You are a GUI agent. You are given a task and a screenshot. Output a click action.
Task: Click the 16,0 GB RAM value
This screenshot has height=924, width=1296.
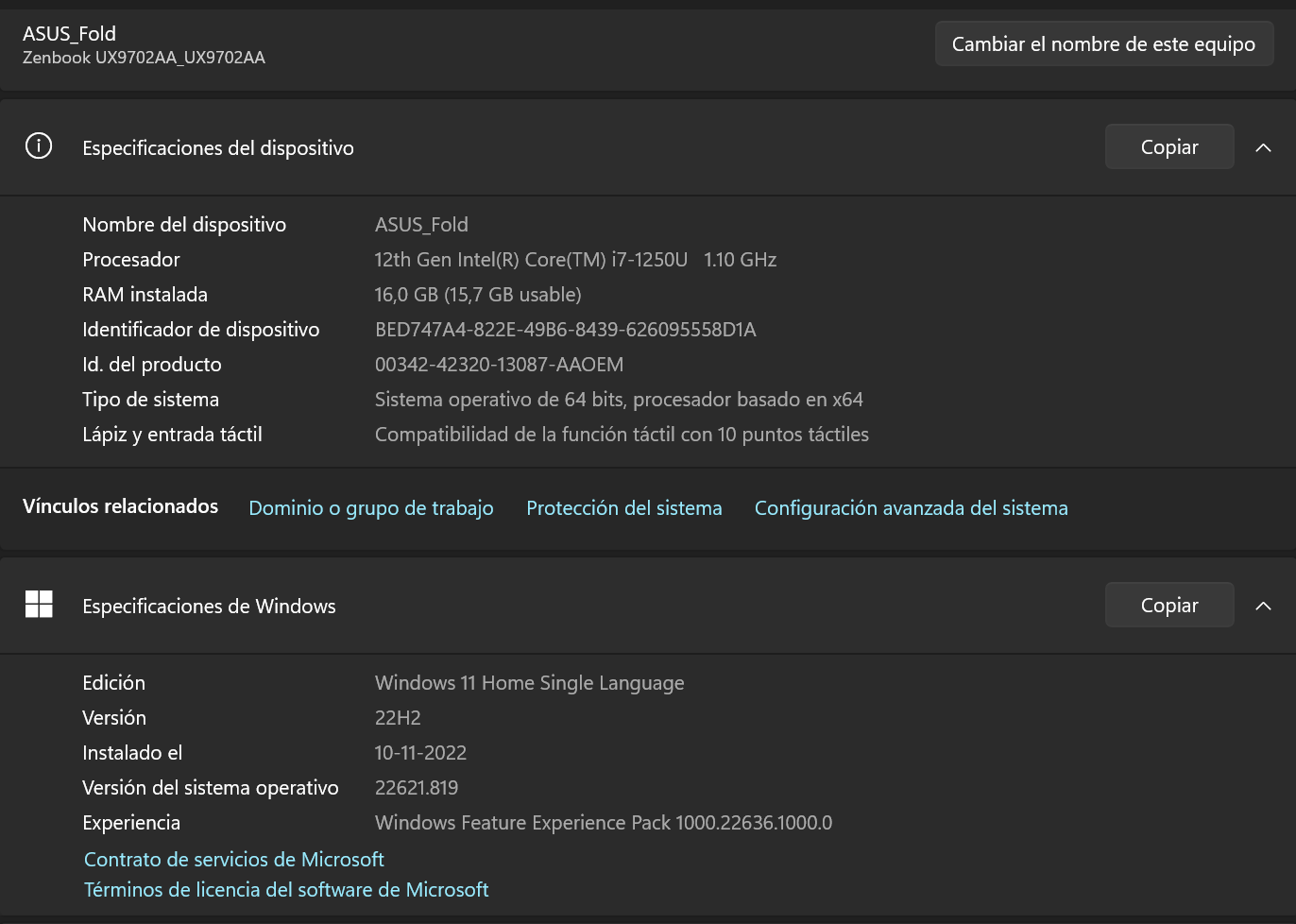(477, 295)
